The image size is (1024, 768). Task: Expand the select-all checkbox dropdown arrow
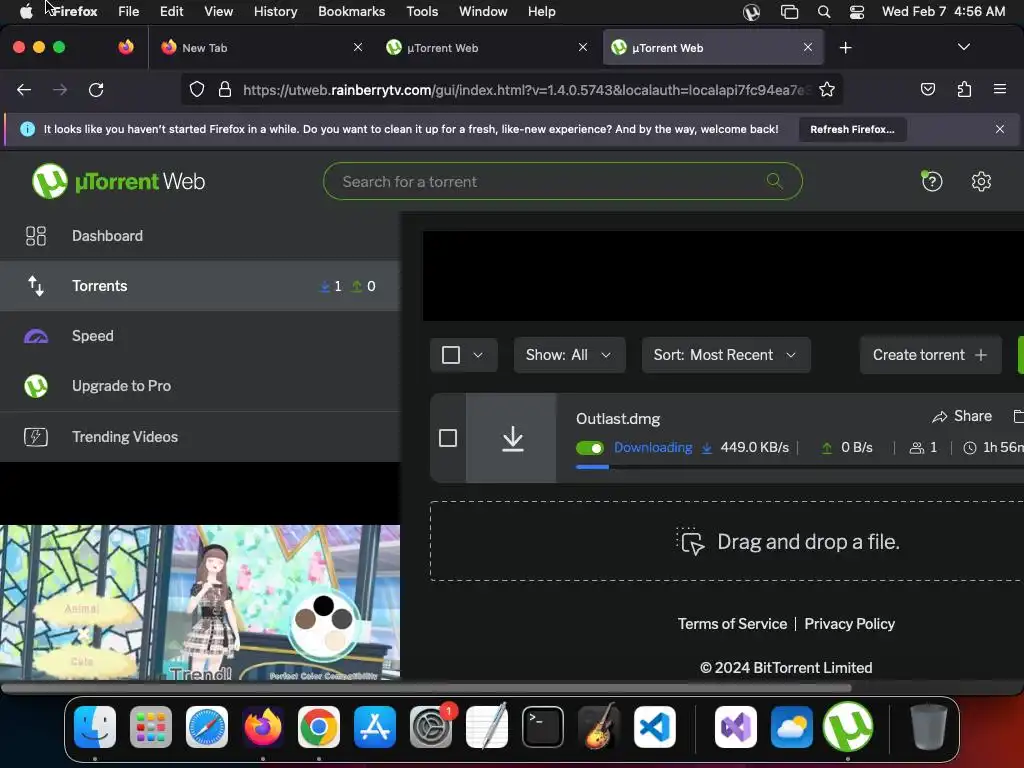point(478,355)
